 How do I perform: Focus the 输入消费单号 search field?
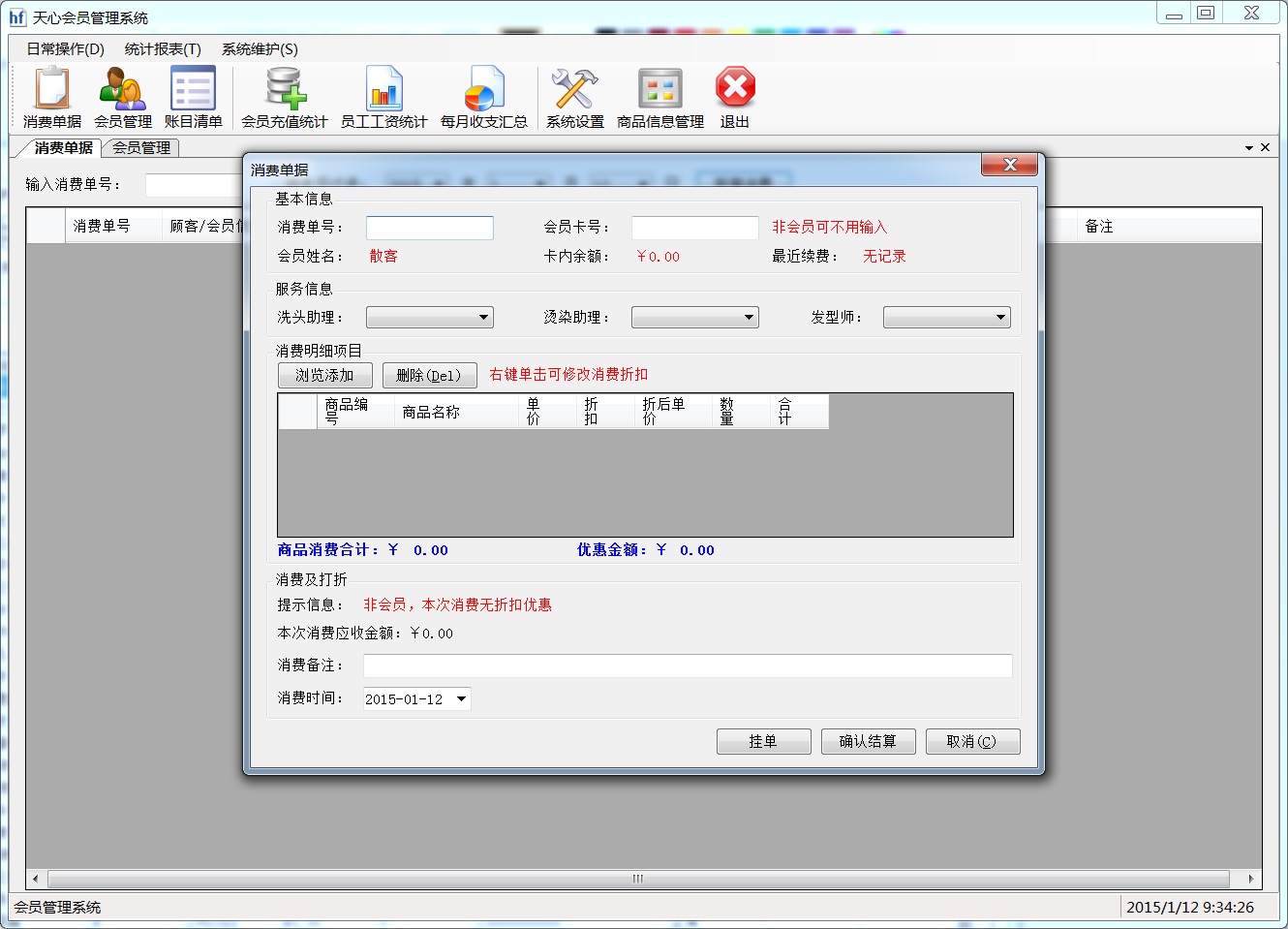coord(194,185)
